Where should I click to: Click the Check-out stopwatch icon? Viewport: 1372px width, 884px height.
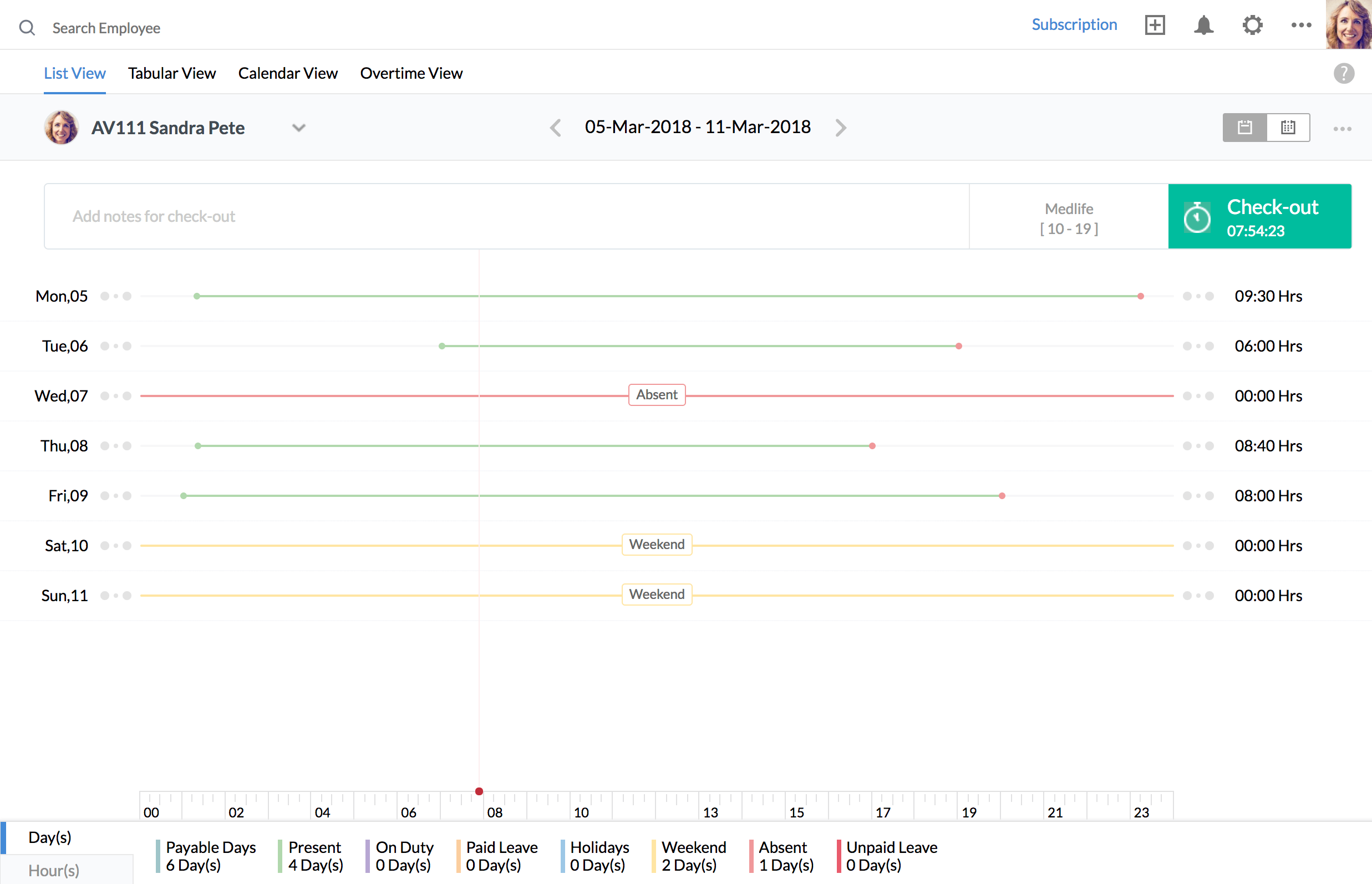pyautogui.click(x=1197, y=217)
